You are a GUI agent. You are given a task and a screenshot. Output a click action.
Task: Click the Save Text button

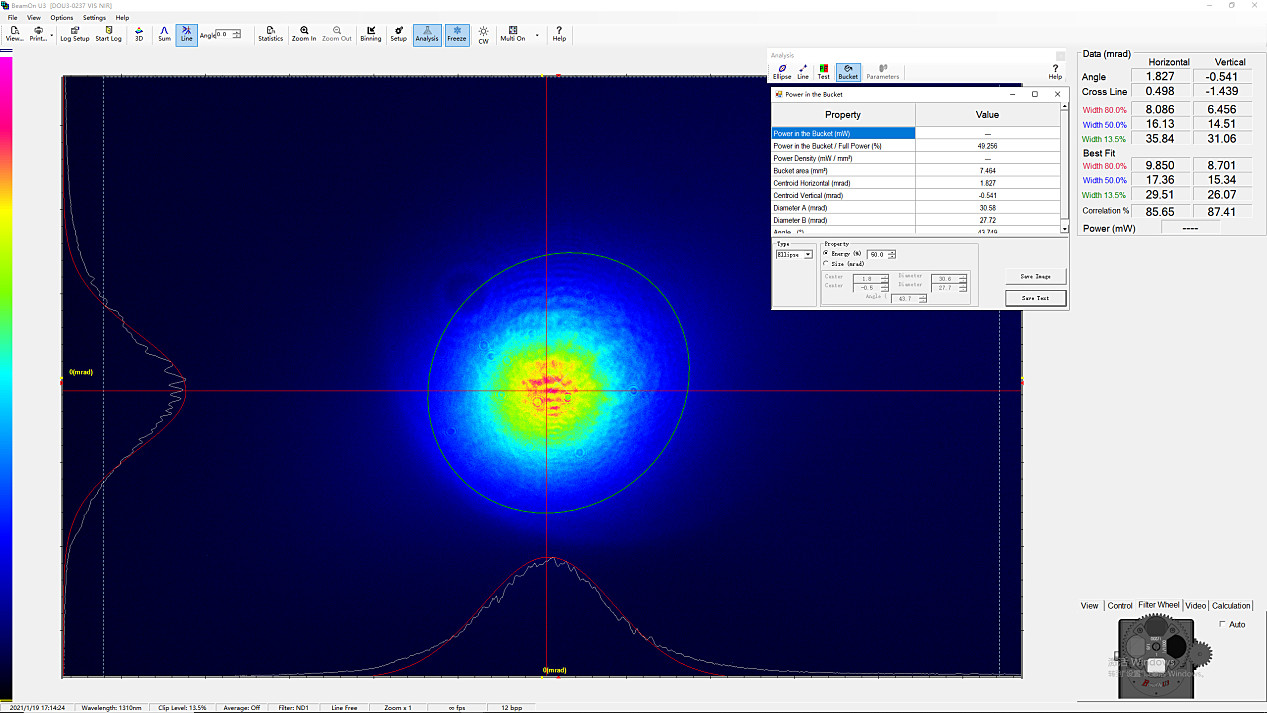[1035, 298]
